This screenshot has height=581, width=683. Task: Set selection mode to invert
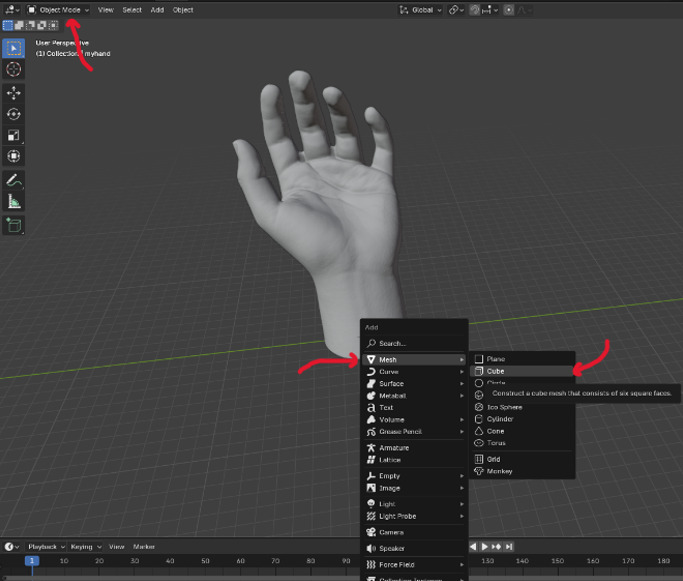42,25
